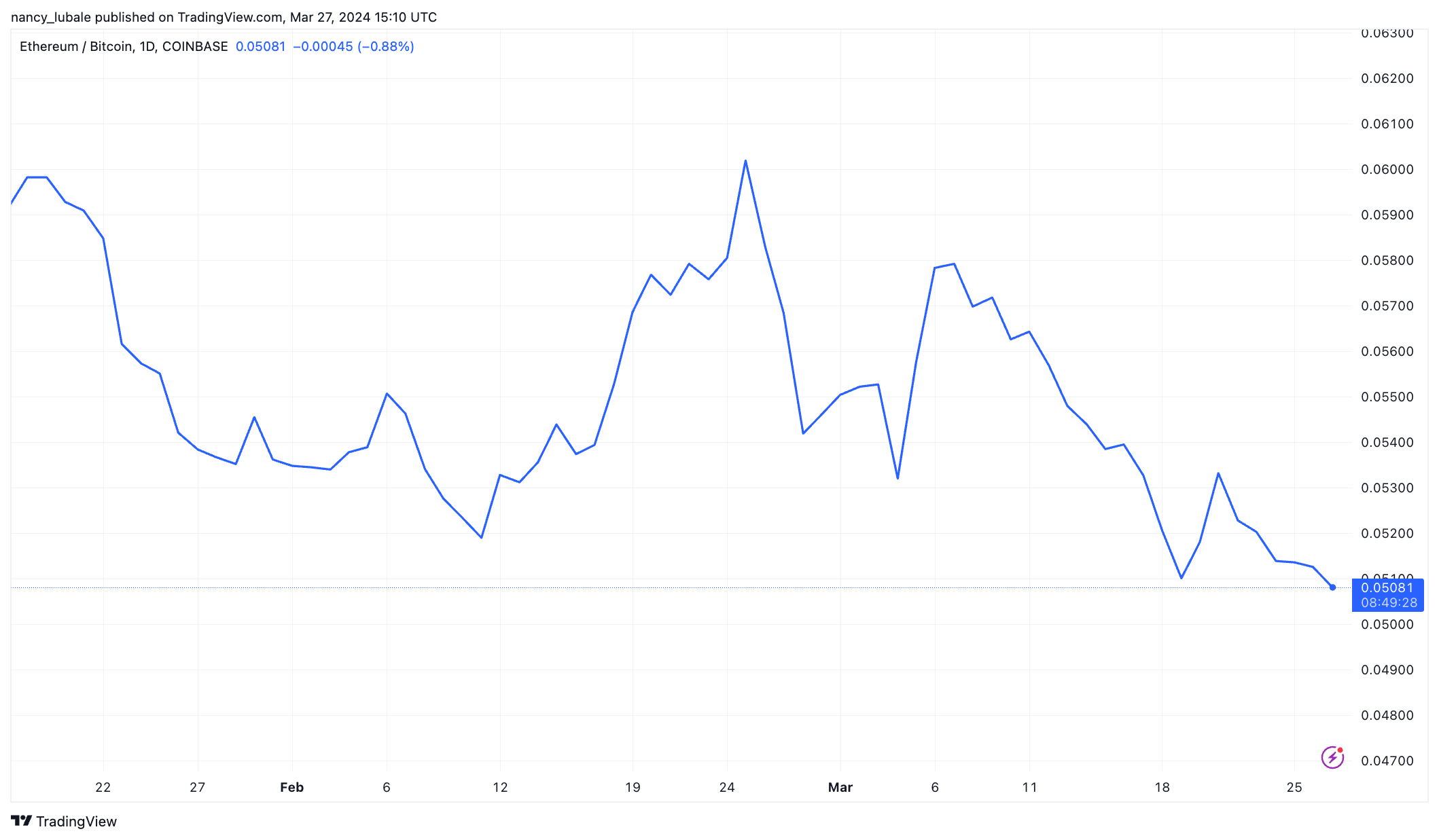Click the Feb label on the time axis
The width and height of the screenshot is (1439, 840).
291,787
